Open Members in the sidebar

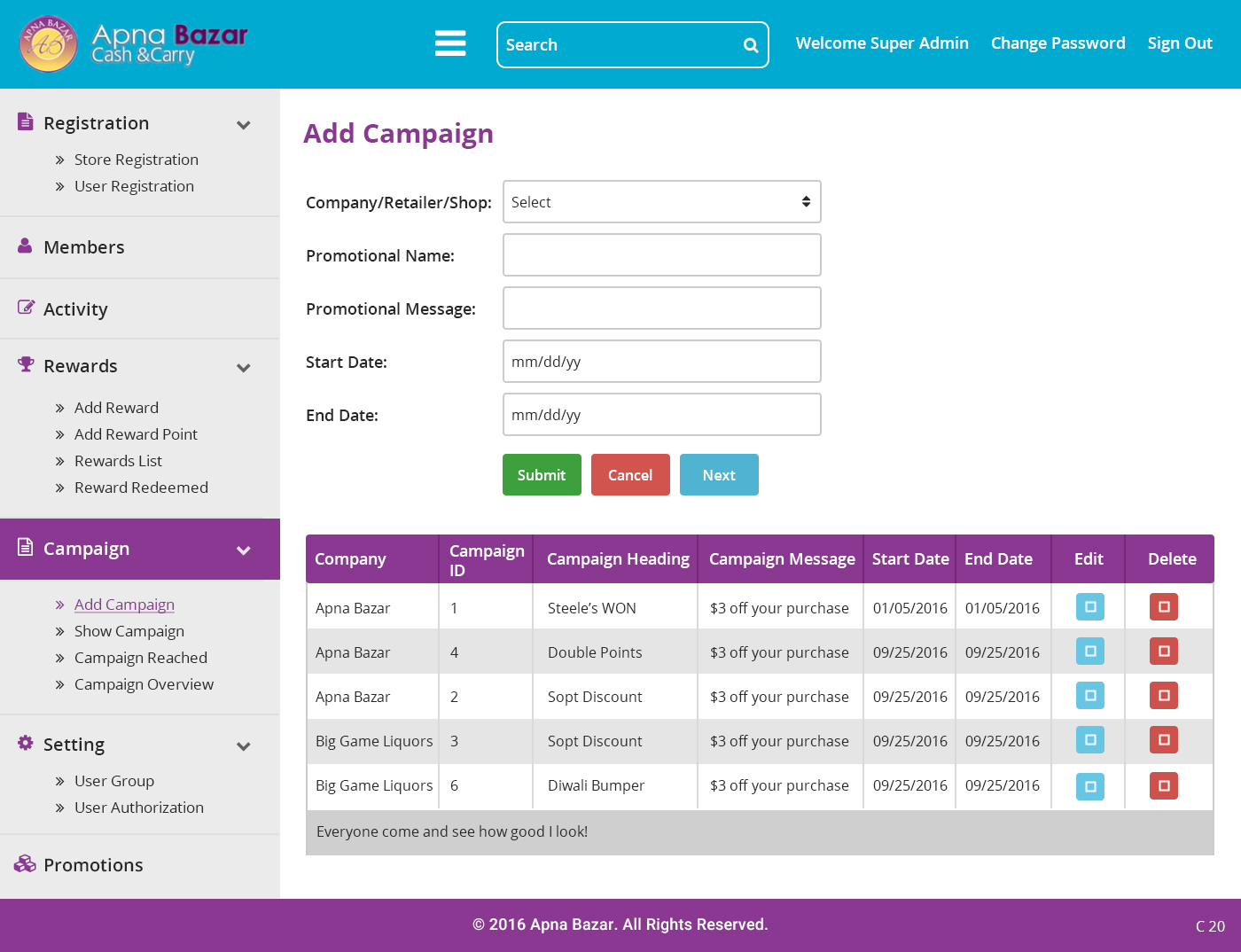tap(84, 247)
